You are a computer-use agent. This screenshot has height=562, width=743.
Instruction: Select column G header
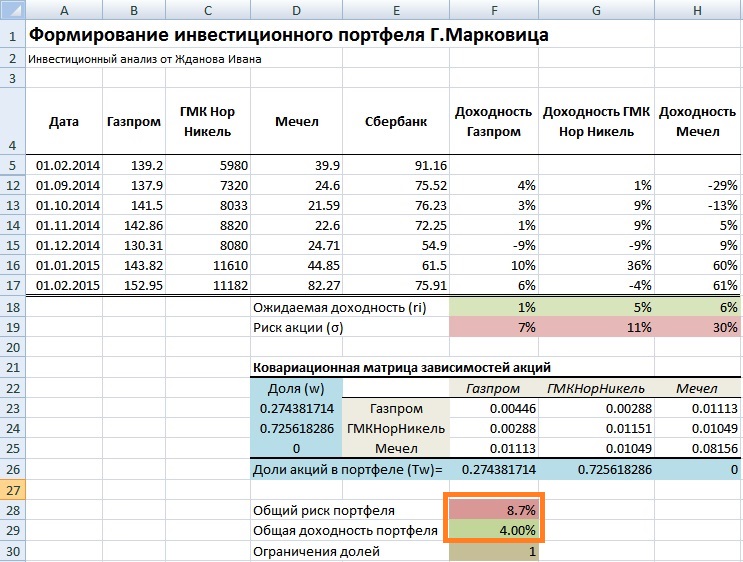click(x=597, y=10)
